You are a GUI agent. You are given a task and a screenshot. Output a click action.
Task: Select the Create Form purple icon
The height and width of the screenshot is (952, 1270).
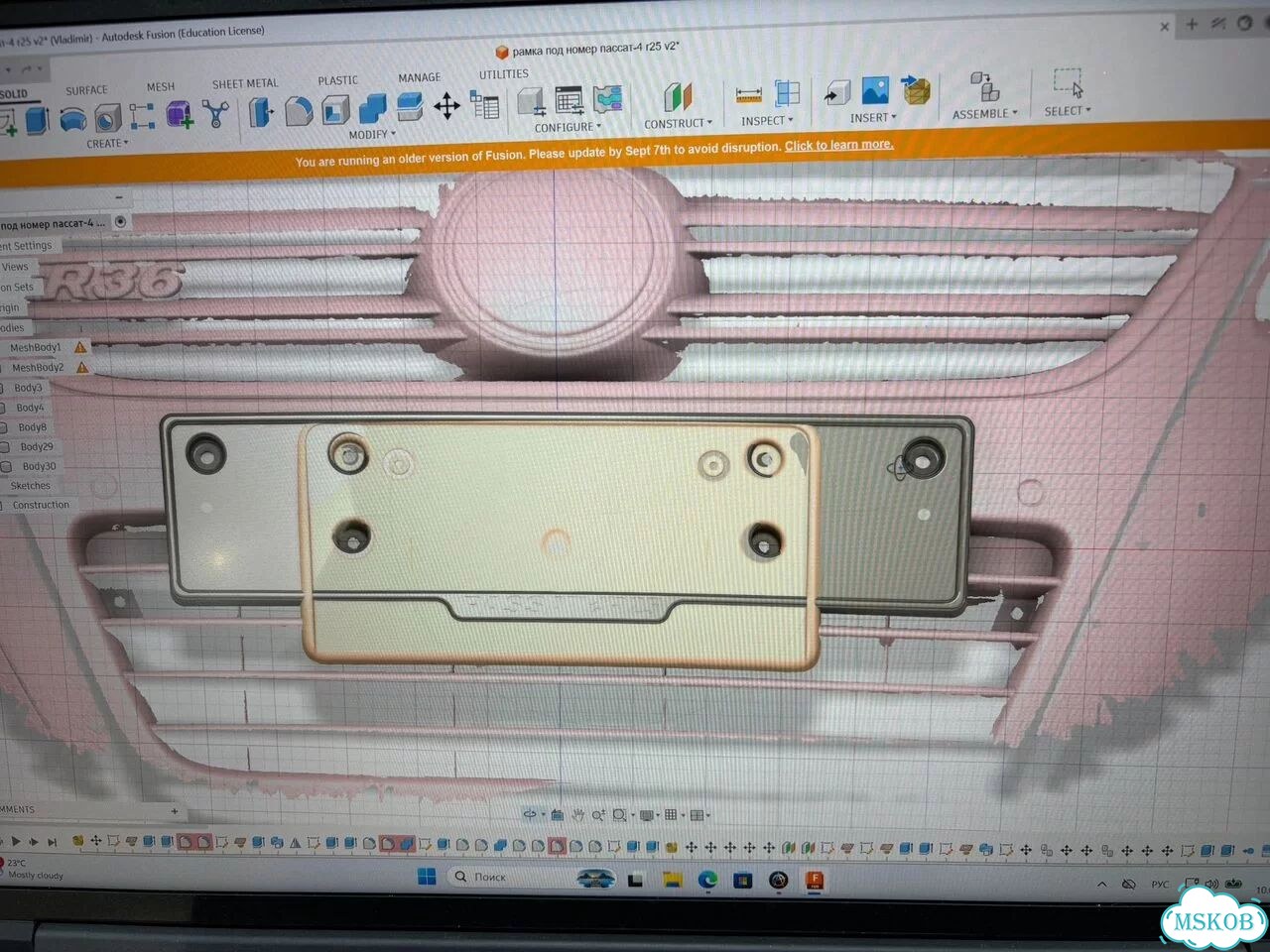coord(180,115)
